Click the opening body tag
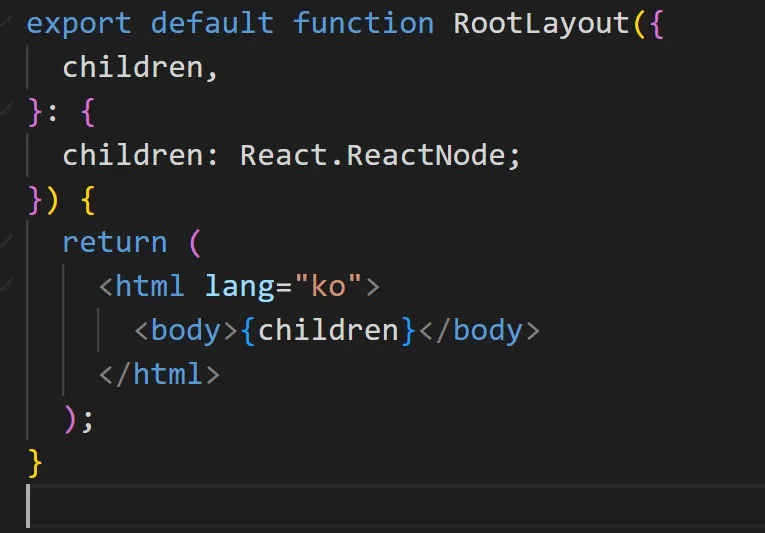The width and height of the screenshot is (765, 533). 186,331
